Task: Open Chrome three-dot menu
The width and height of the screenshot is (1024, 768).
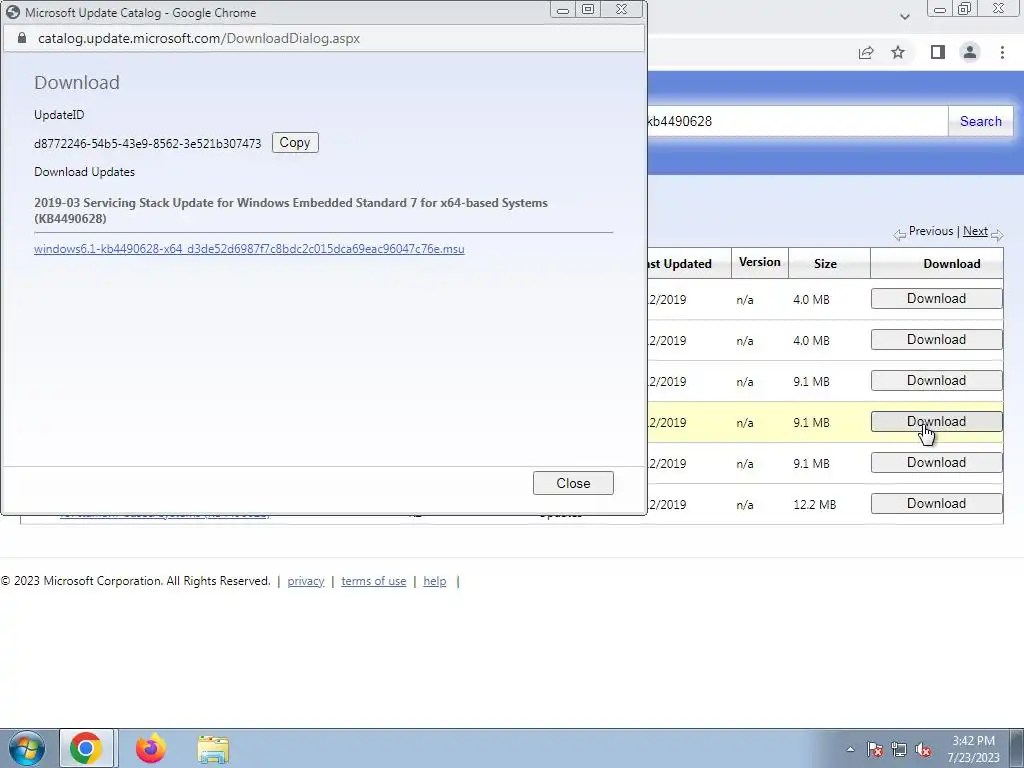Action: (1002, 52)
